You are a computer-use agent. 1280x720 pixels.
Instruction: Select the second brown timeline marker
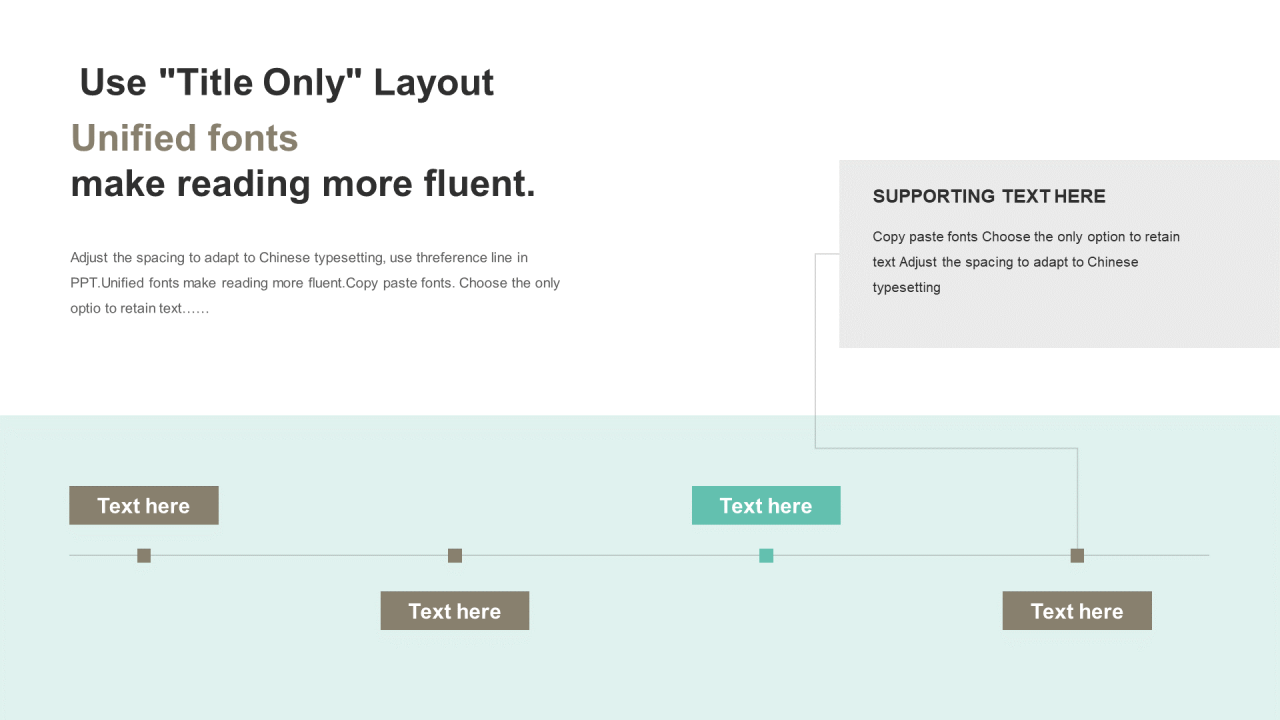[455, 555]
